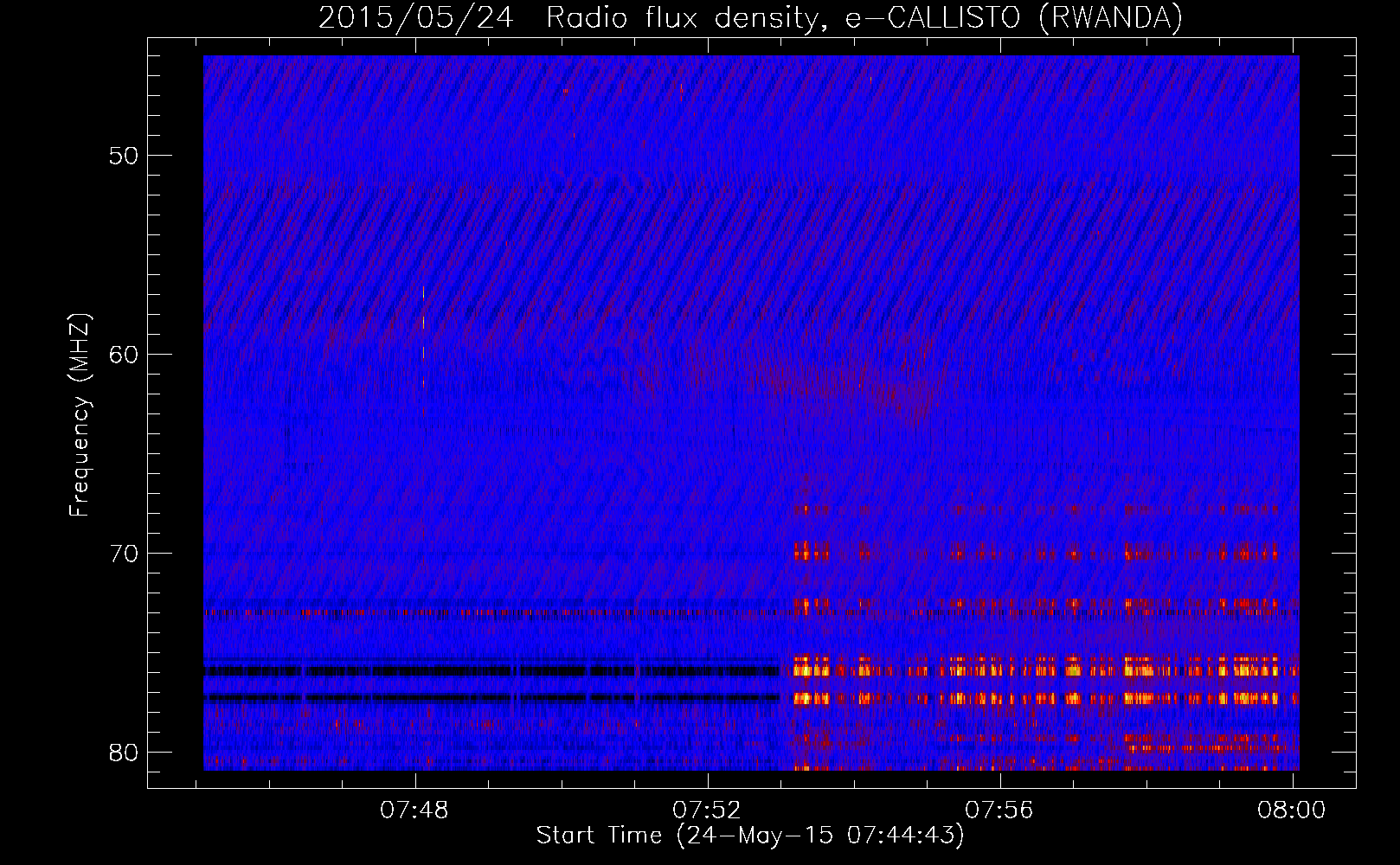Click the '70' frequency tick label

coord(124,554)
